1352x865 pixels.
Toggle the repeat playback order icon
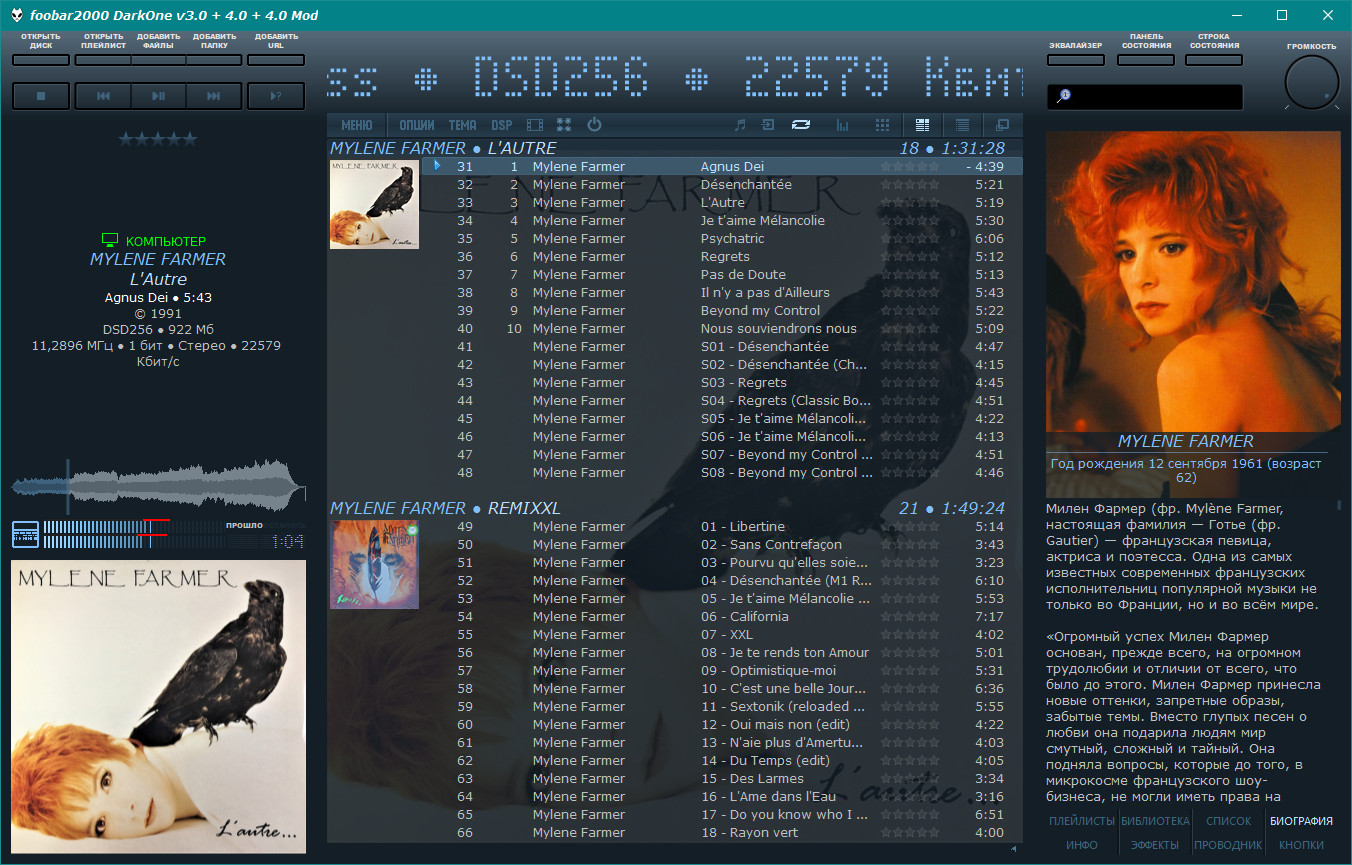800,125
